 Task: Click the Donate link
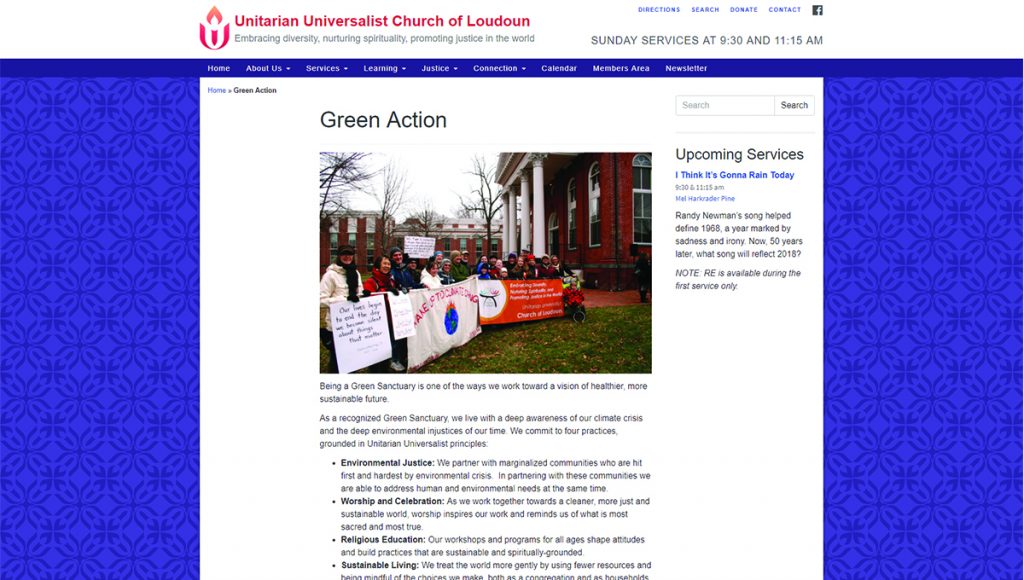coord(744,10)
